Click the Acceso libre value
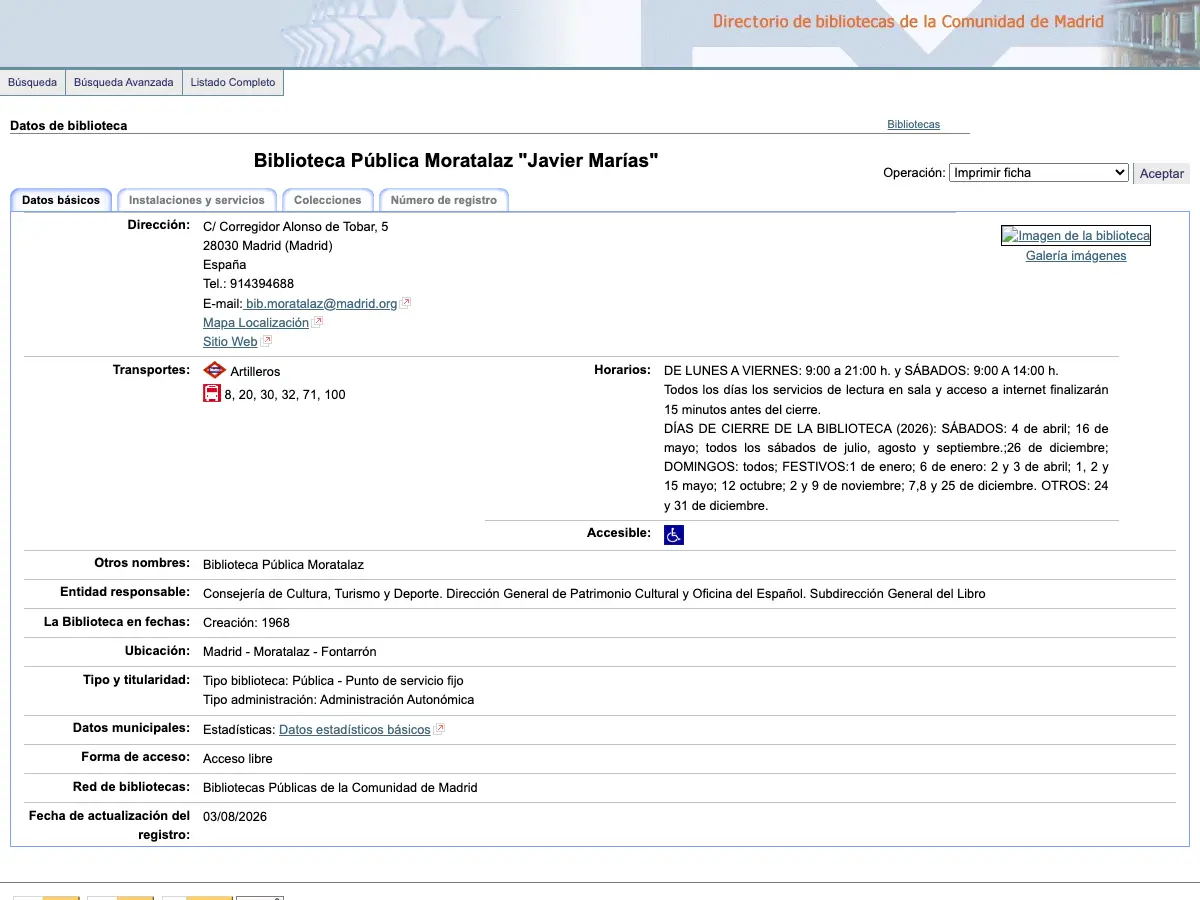Image resolution: width=1200 pixels, height=900 pixels. (x=238, y=759)
